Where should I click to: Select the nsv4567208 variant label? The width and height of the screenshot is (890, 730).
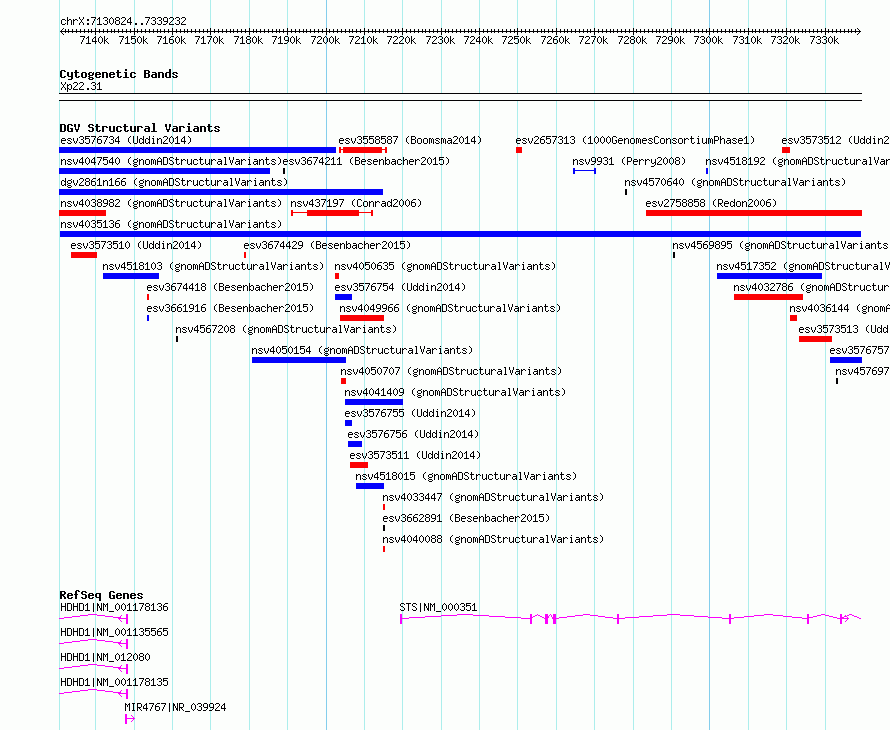tap(286, 329)
